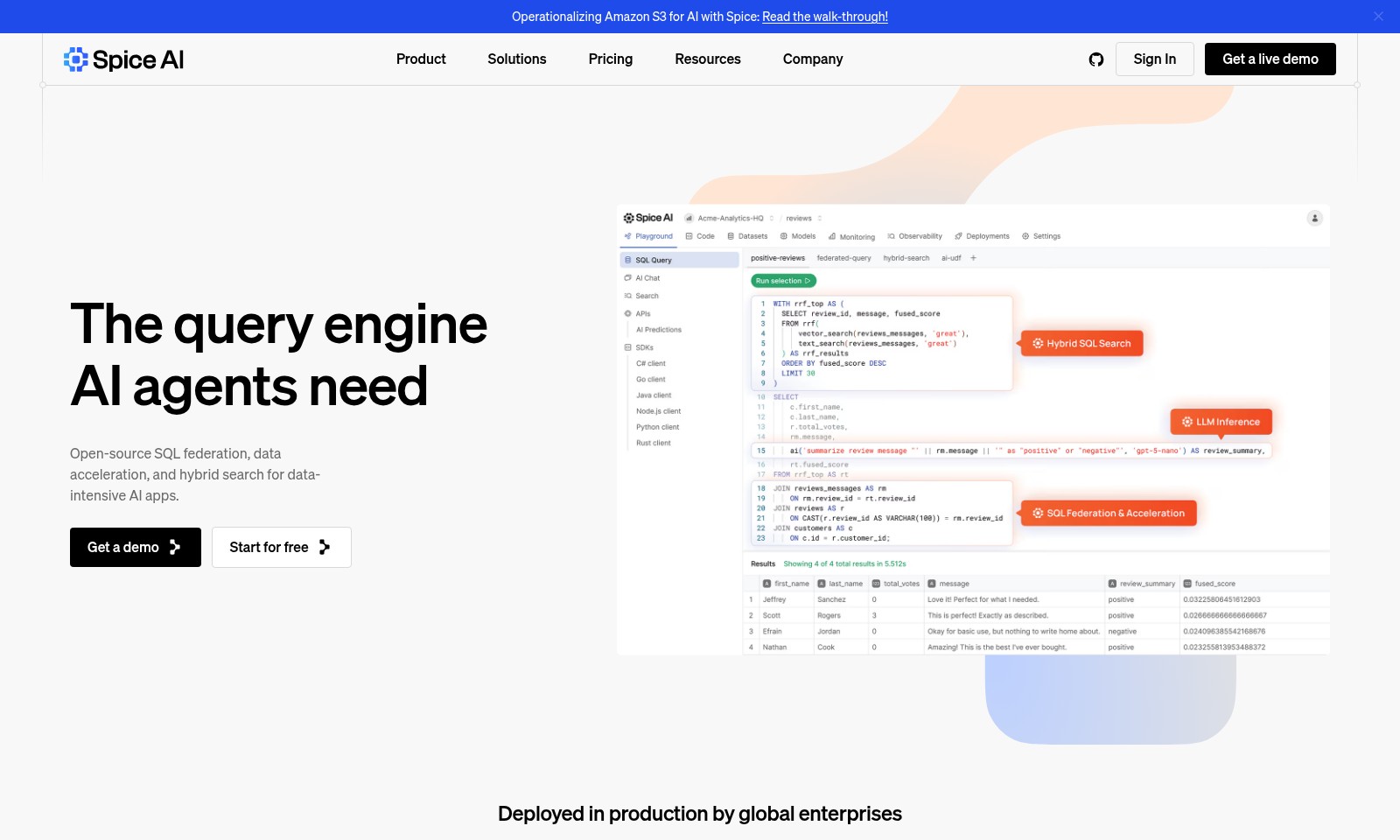Screen dimensions: 1400x840
Task: Select the Datasets tab in preview
Action: 747,236
